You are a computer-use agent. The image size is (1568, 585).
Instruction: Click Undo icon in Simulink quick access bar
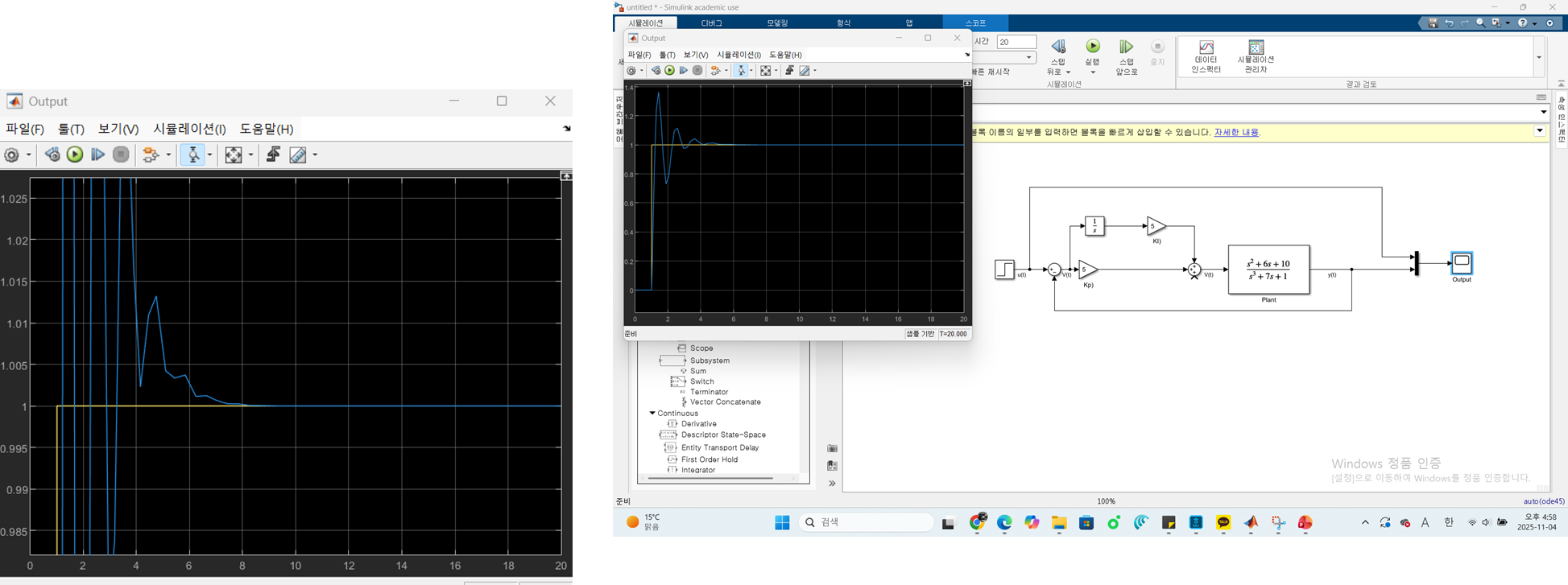coord(1449,23)
